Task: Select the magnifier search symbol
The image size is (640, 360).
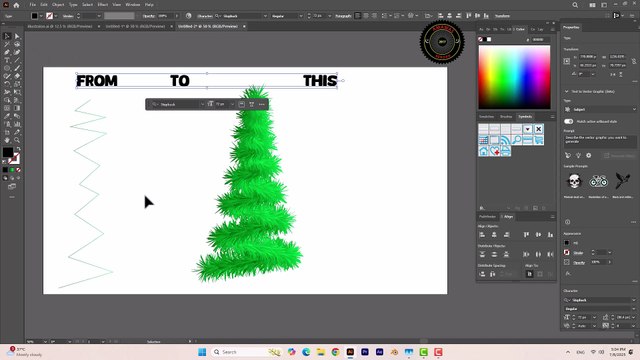Action: pos(516,140)
